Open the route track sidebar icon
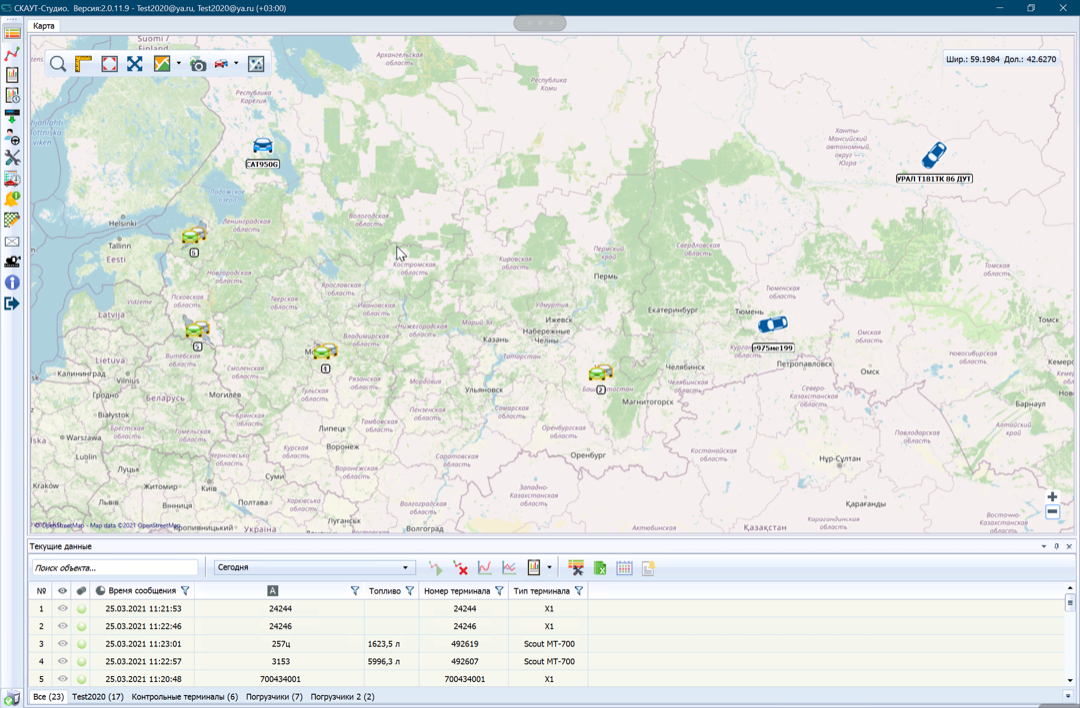Image resolution: width=1080 pixels, height=708 pixels. click(12, 54)
